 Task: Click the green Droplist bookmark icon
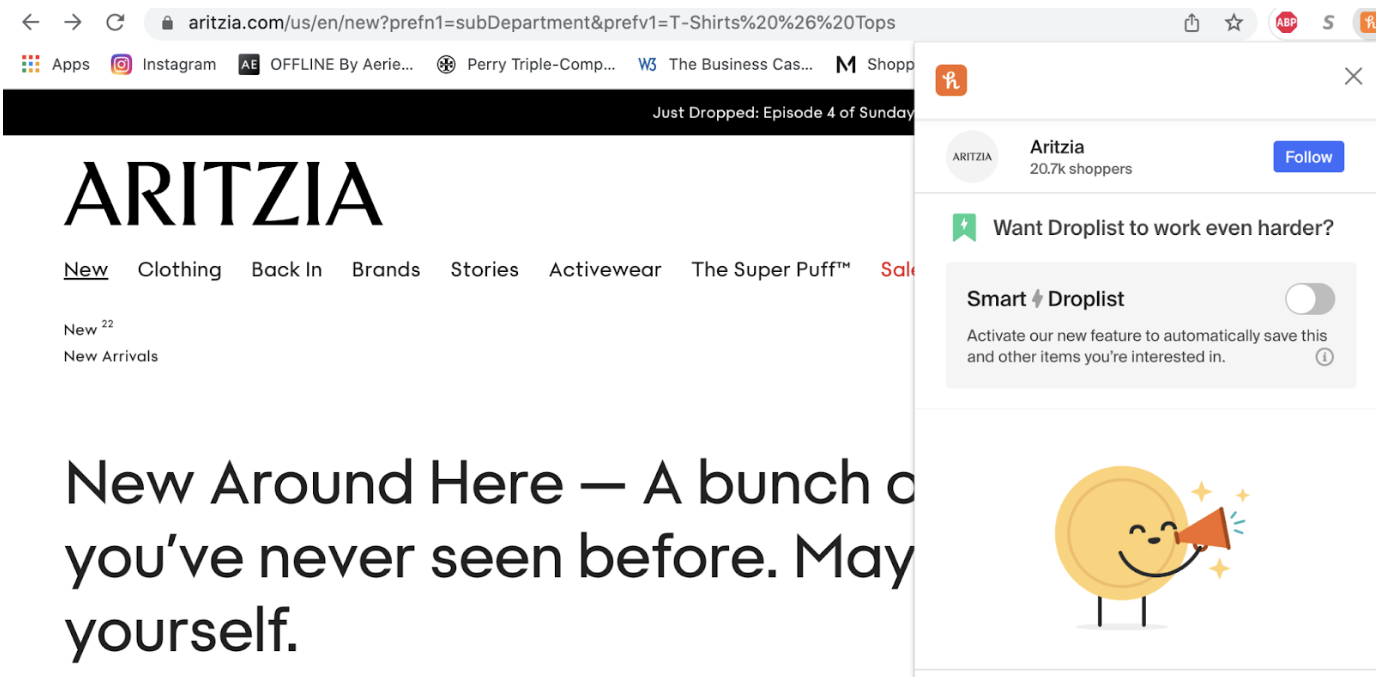coord(963,228)
